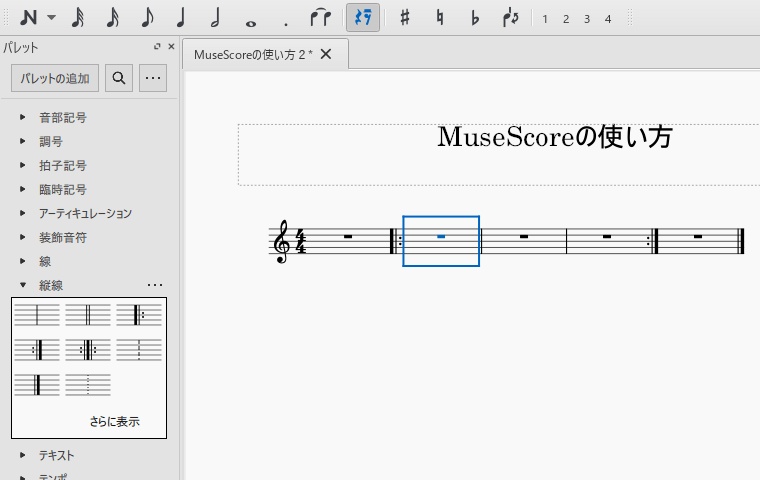Select voice 2
Viewport: 760px width, 480px height.
pos(566,19)
